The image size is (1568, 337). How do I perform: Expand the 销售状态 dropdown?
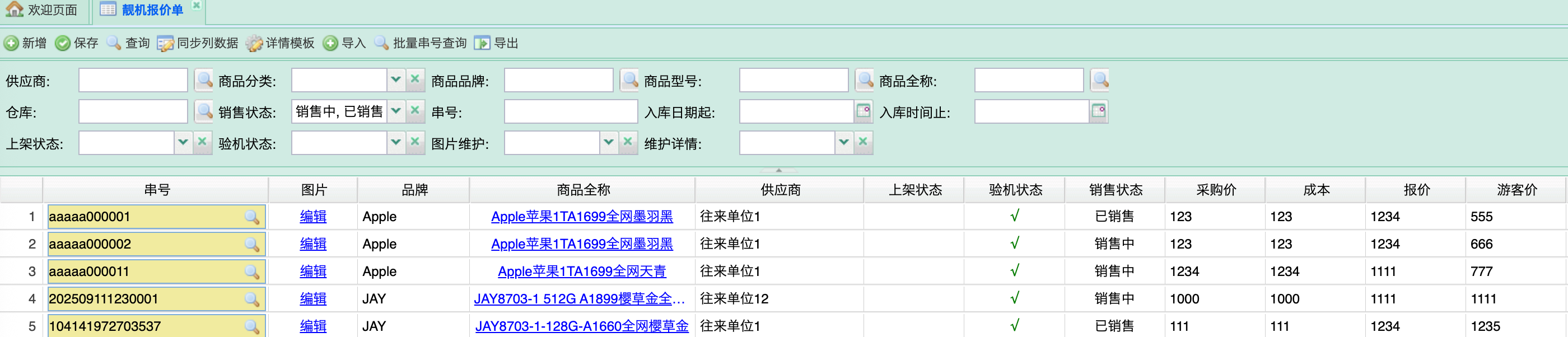(396, 111)
